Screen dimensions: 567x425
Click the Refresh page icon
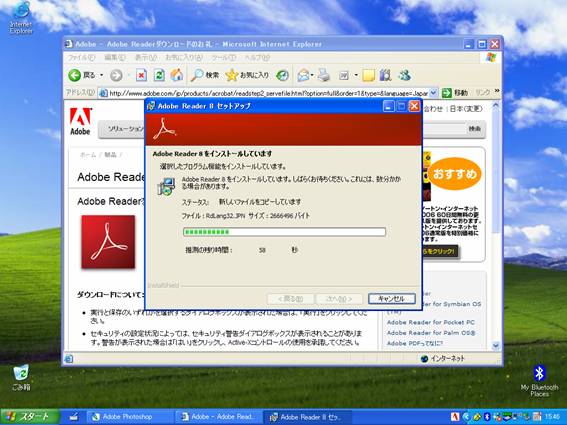pyautogui.click(x=159, y=75)
